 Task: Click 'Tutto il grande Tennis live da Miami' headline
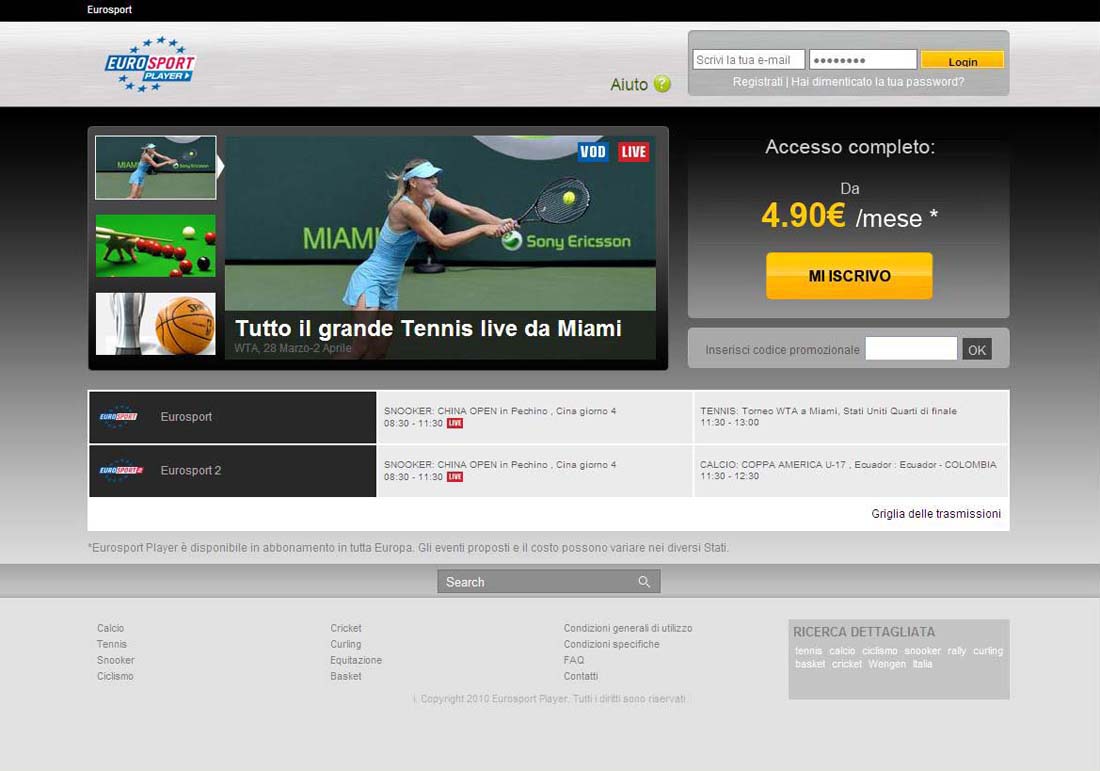[428, 328]
